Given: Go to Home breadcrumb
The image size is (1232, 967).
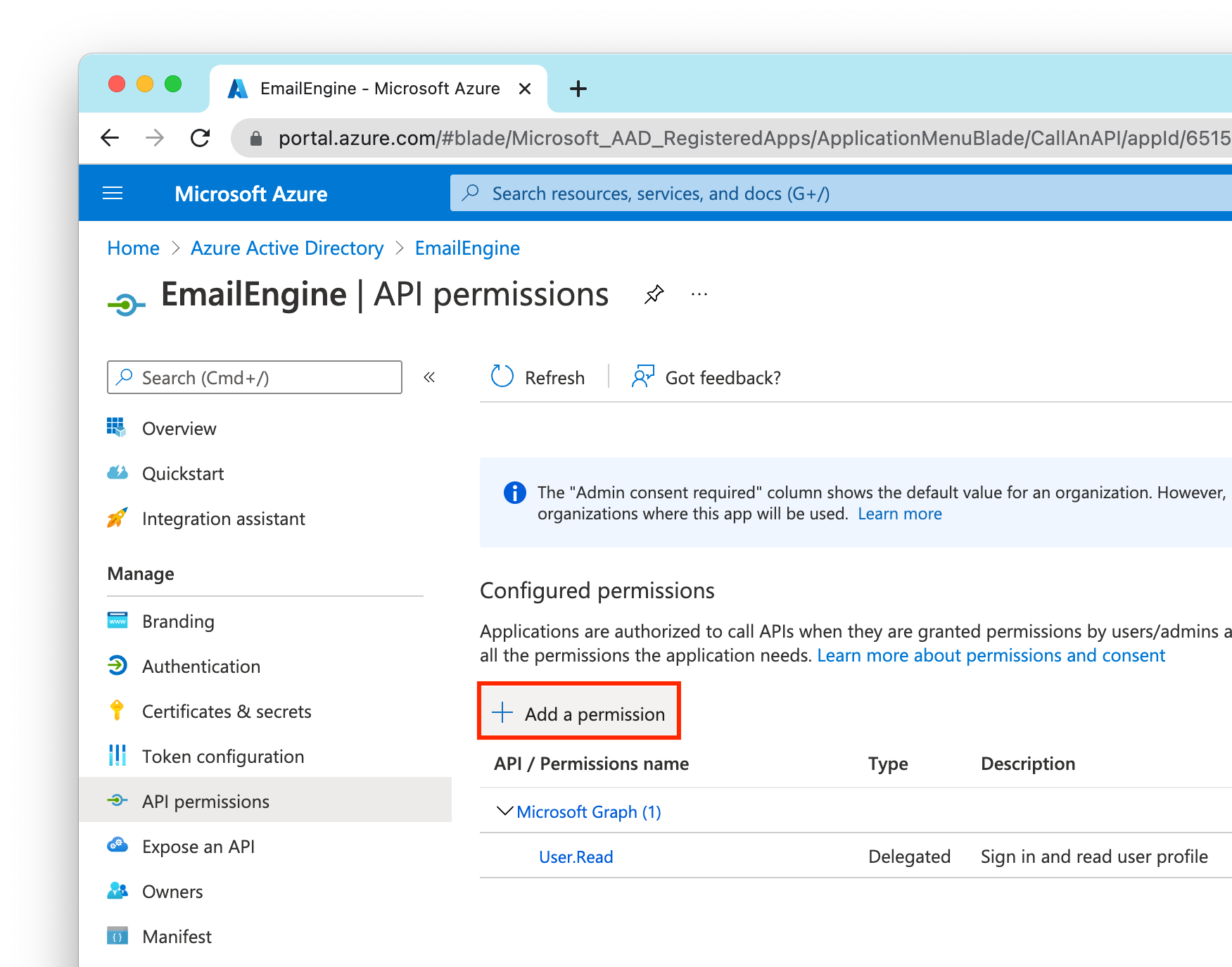Looking at the screenshot, I should click(134, 248).
